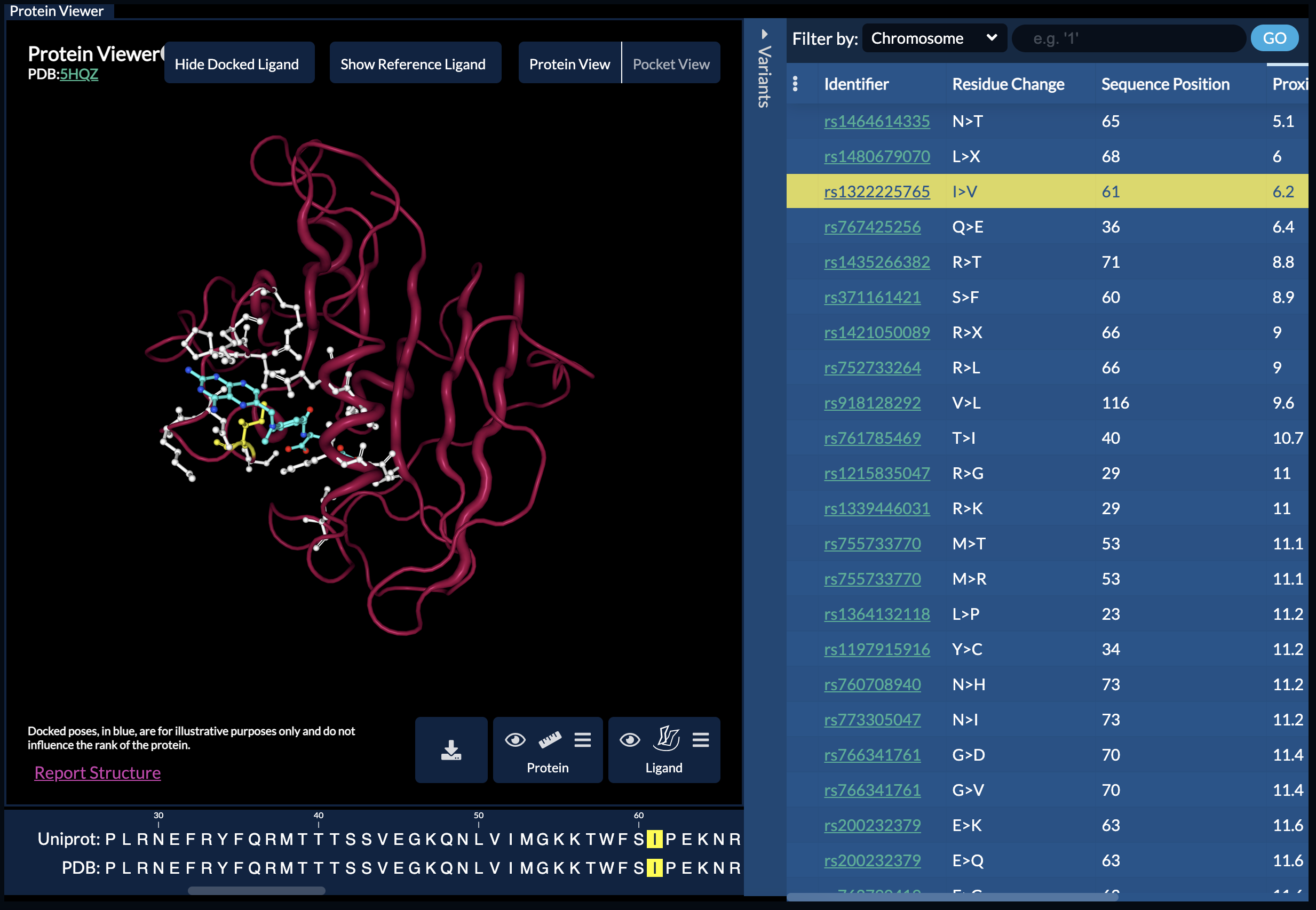Viewport: 1316px width, 910px height.
Task: Open the Chromosome filter dropdown
Action: pos(934,38)
